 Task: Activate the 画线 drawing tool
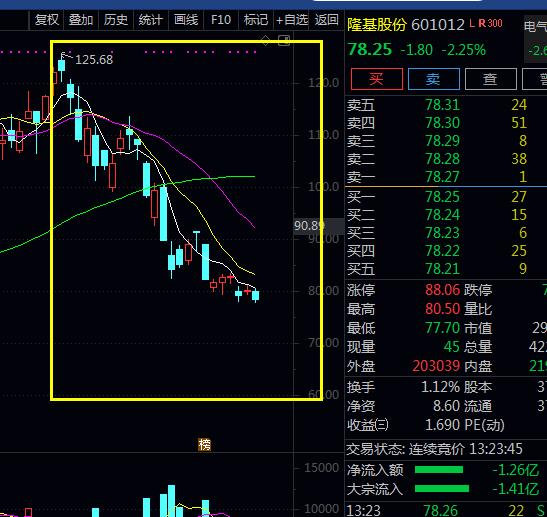[186, 20]
